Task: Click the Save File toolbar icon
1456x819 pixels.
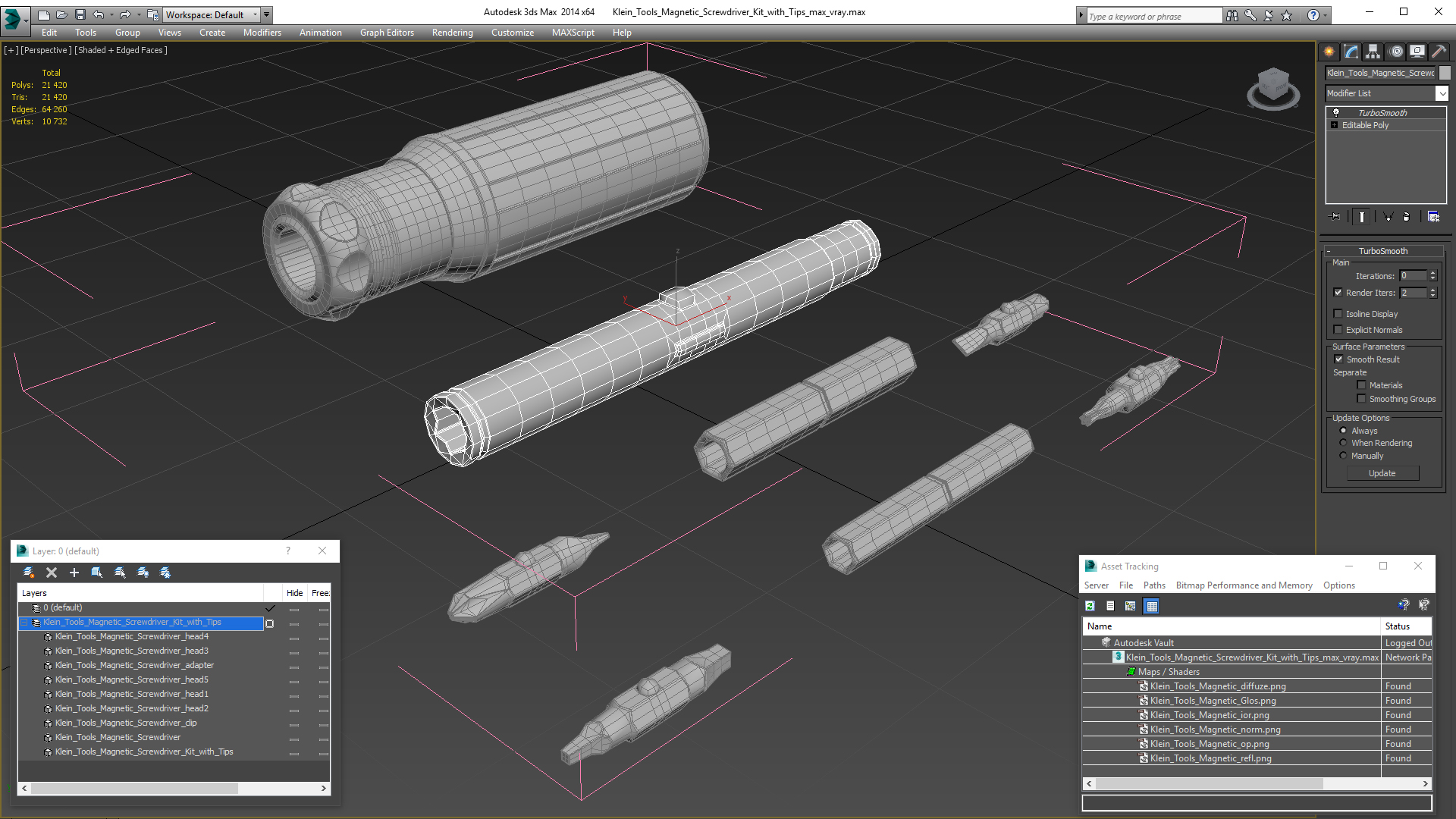Action: tap(80, 14)
